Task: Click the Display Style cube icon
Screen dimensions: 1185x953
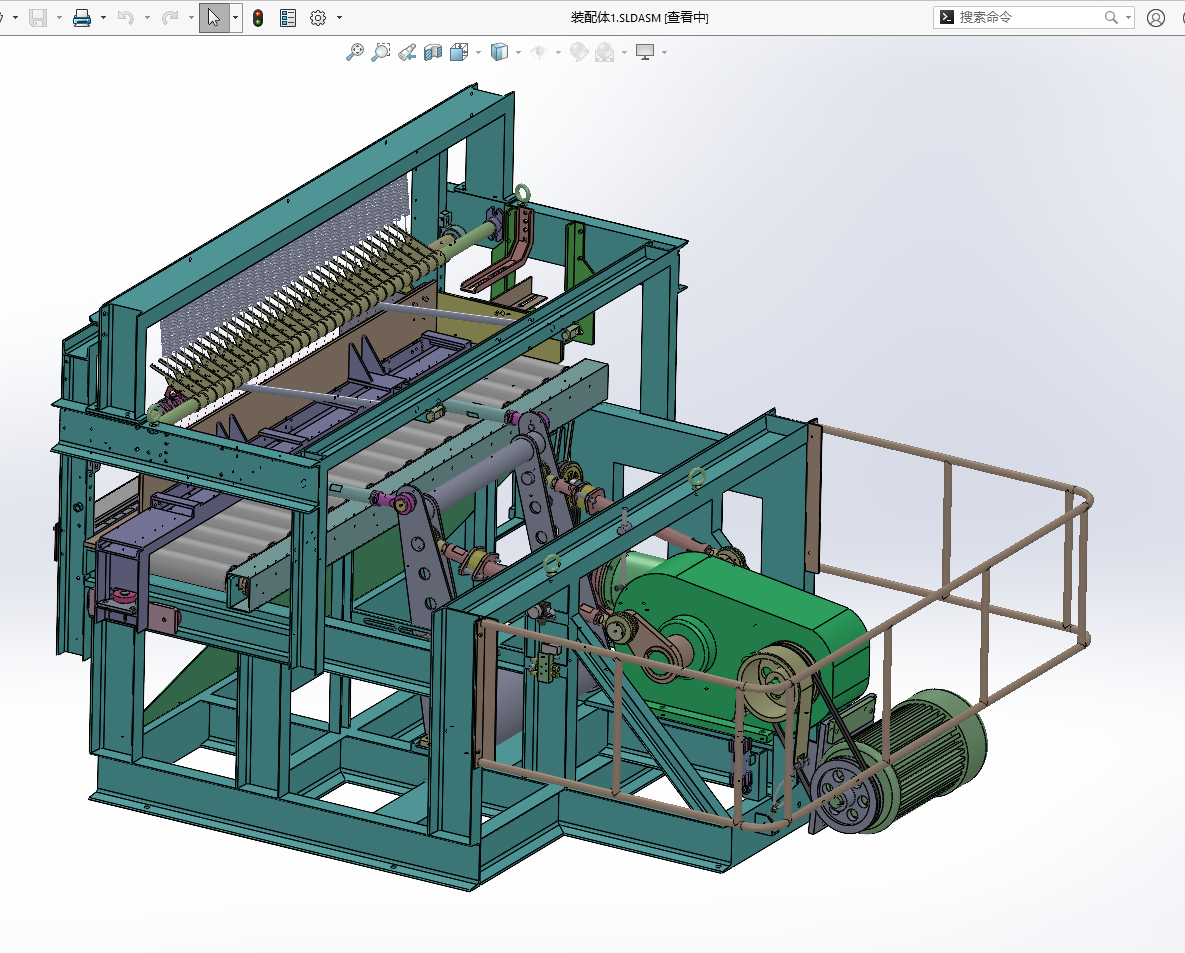Action: [499, 52]
